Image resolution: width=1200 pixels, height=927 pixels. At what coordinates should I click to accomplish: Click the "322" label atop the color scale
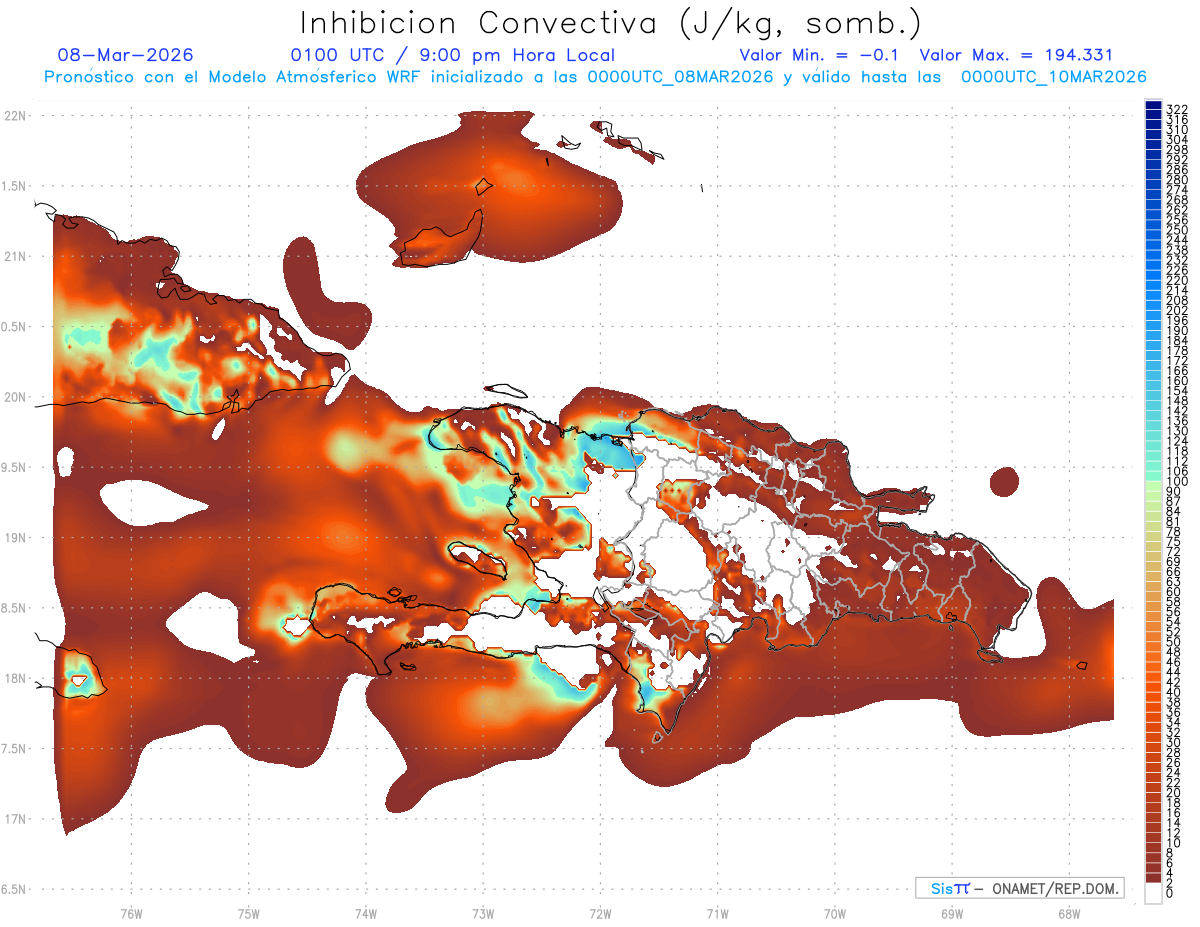coord(1176,109)
